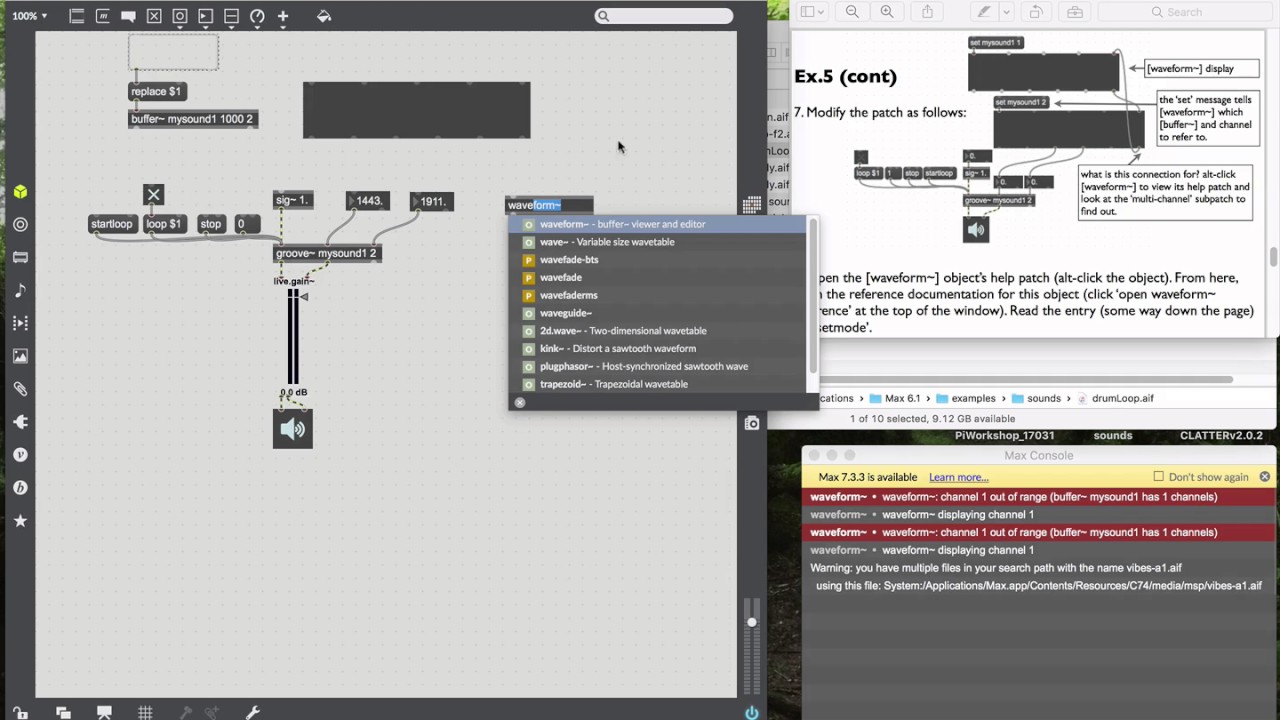Open the Preview sidebar view dropdown
Viewport: 1280px width, 720px height.
point(812,12)
